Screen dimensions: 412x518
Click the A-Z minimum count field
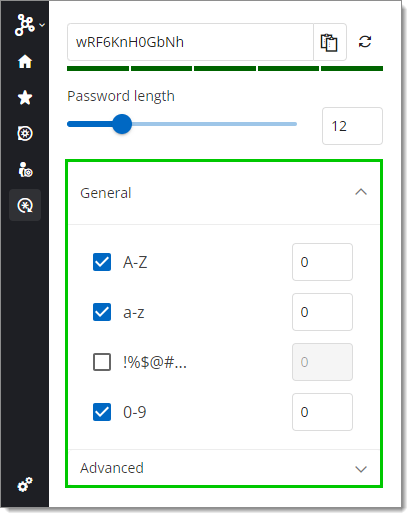click(x=322, y=262)
